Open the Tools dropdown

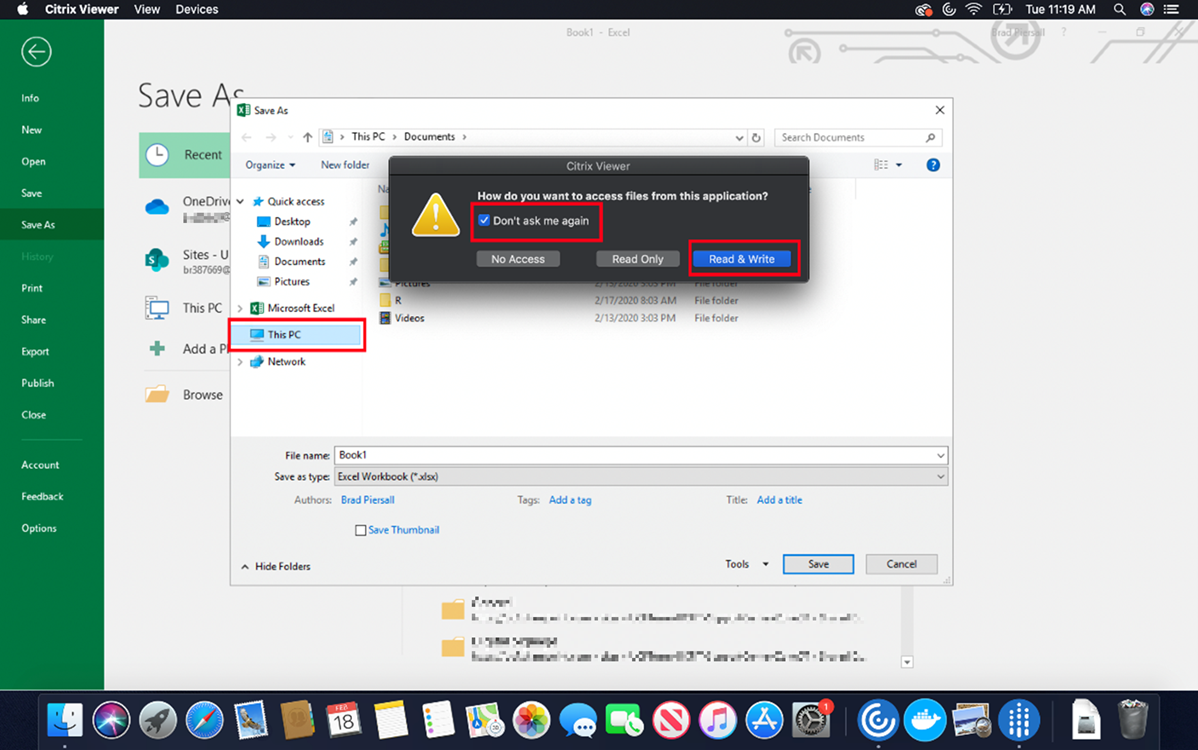(746, 564)
